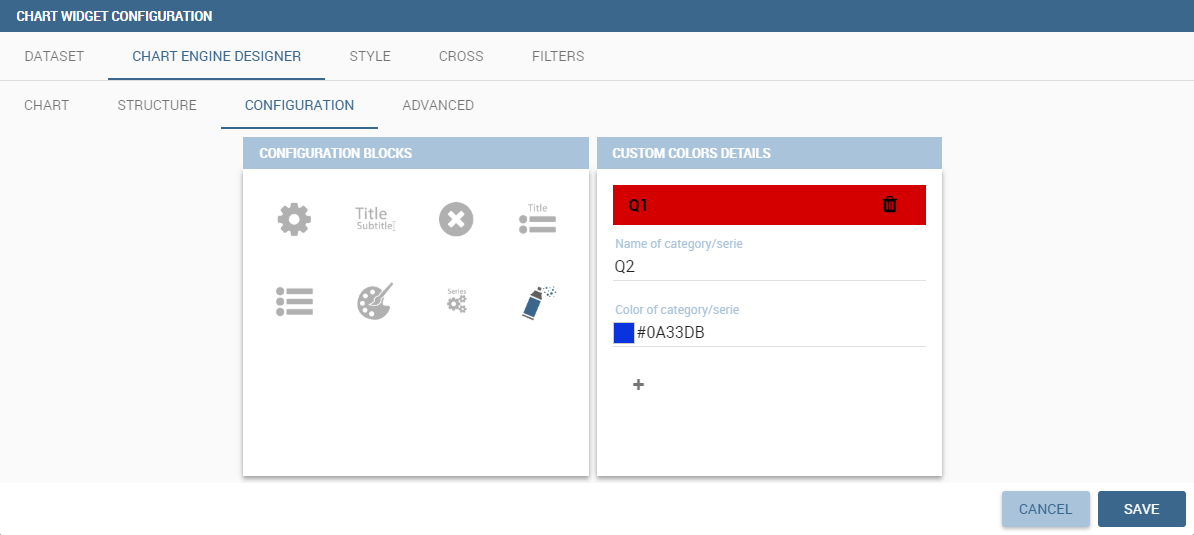This screenshot has height=535, width=1194.
Task: Select the Configuration sub-tab
Action: coord(299,105)
